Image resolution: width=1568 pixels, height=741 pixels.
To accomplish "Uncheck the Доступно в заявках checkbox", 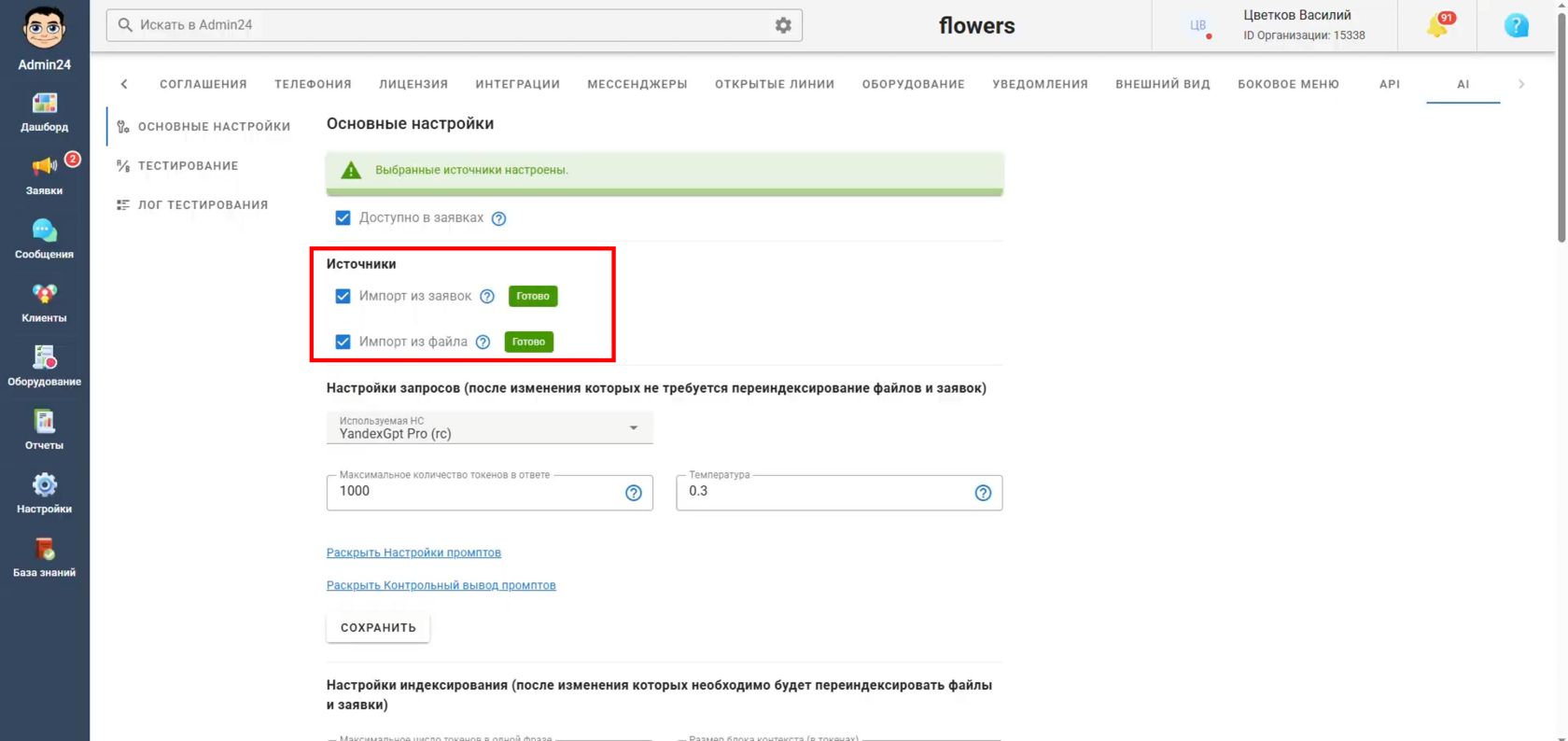I will pos(343,217).
